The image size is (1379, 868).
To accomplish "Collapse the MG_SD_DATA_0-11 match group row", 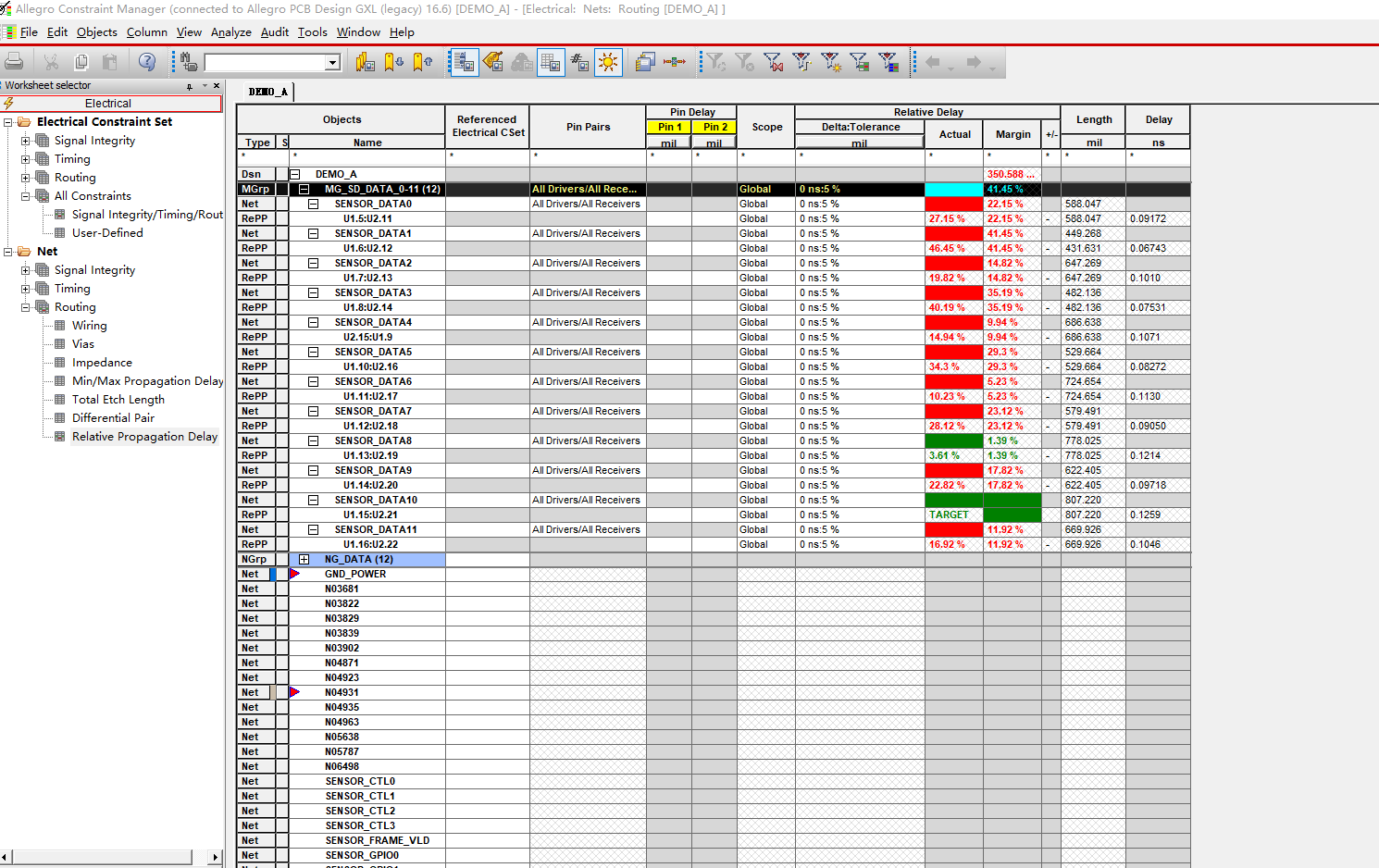I will 304,189.
